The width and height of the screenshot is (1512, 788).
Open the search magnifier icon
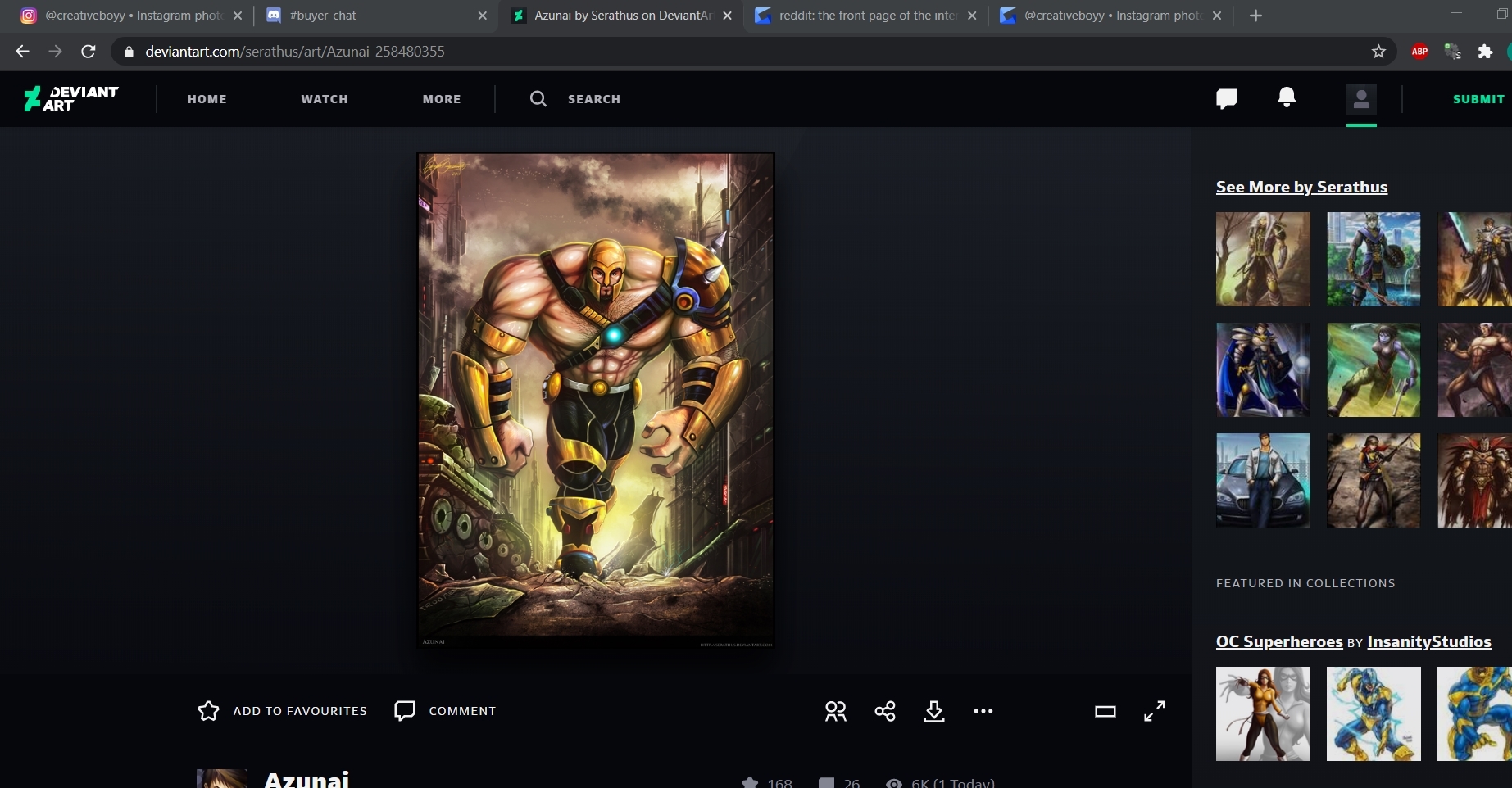tap(538, 98)
